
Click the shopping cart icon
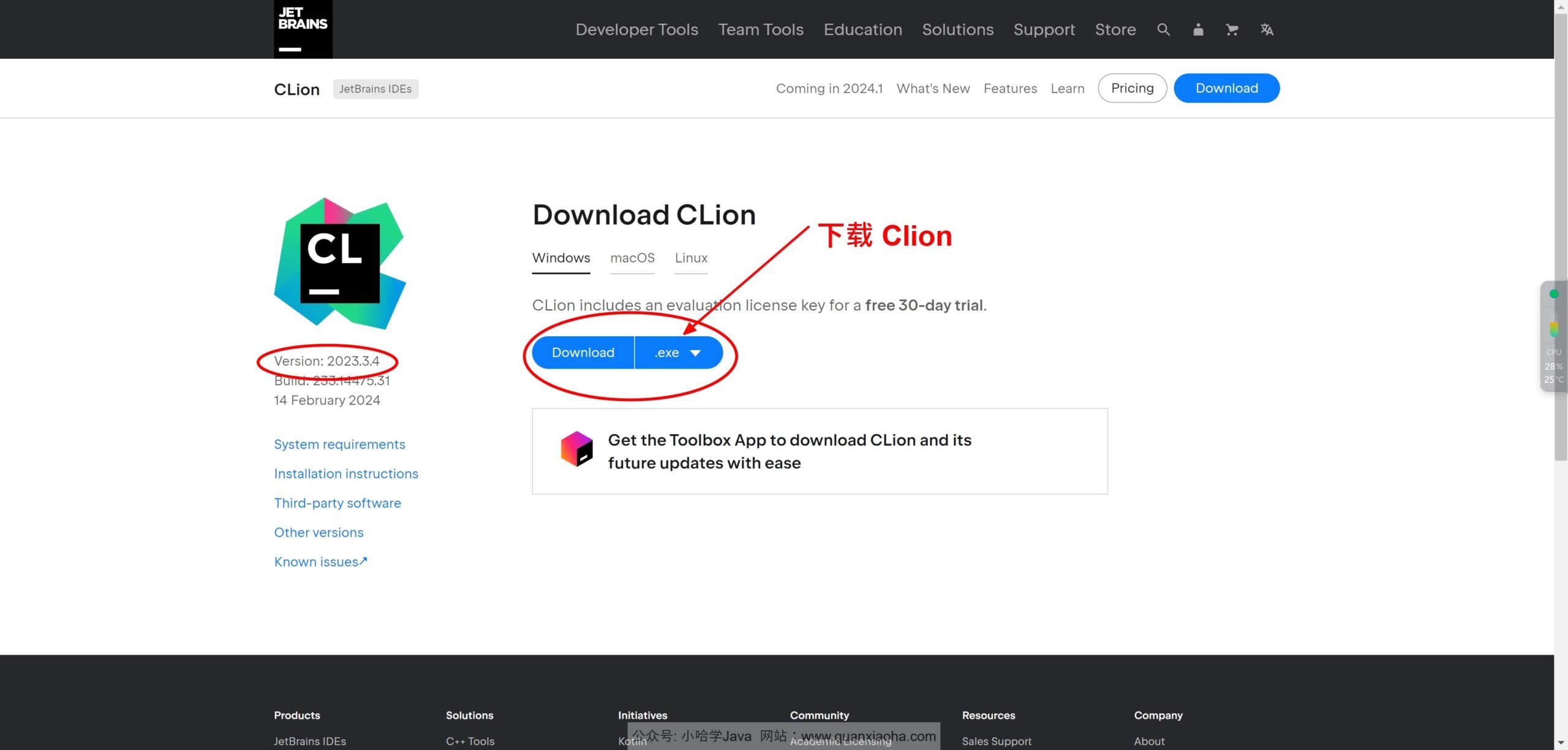(1232, 28)
